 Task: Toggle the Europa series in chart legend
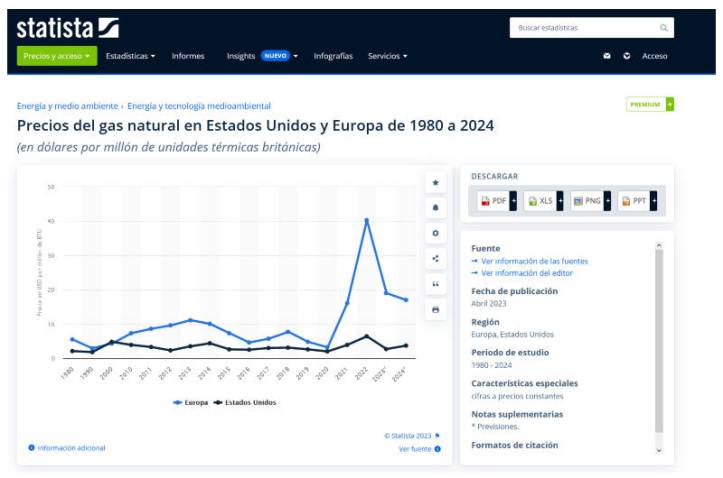pyautogui.click(x=191, y=402)
